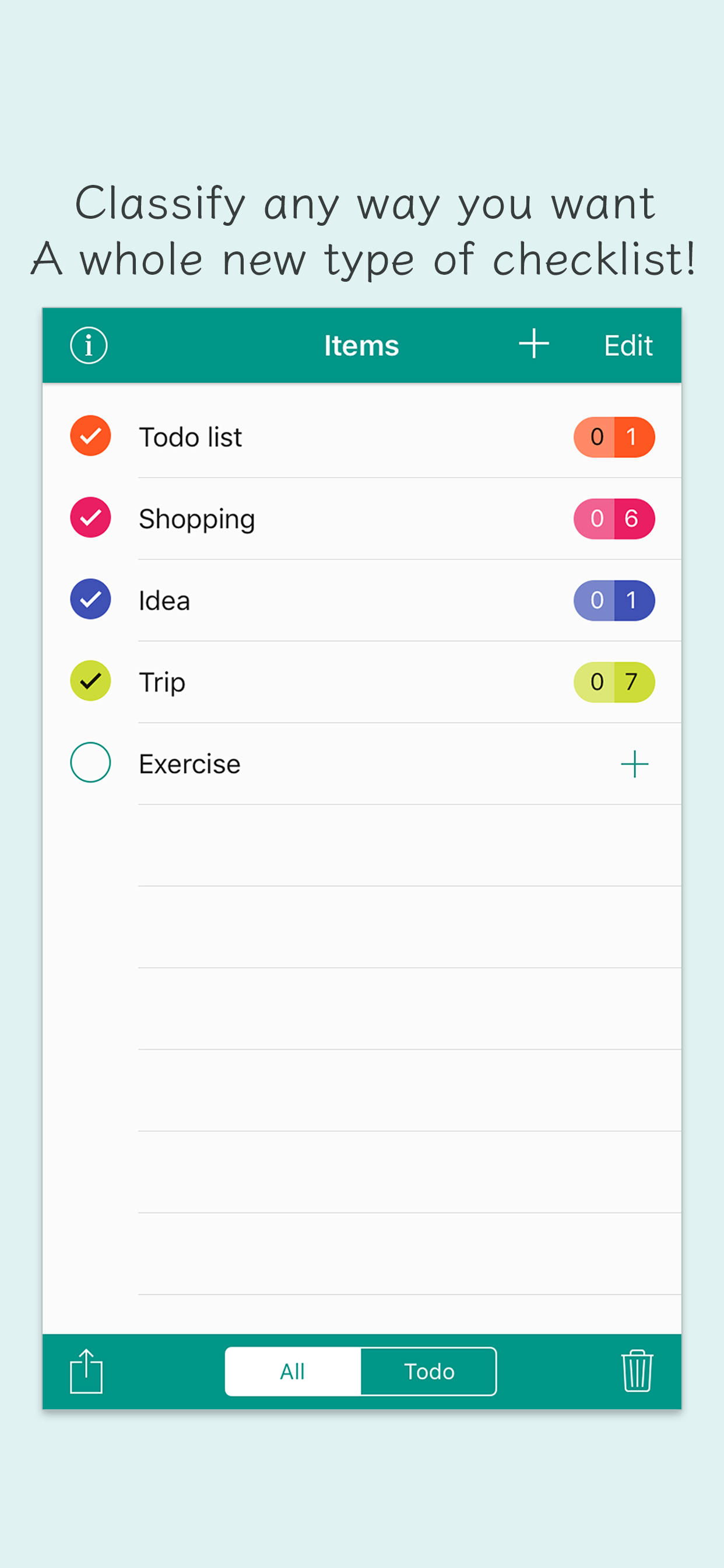Tap the plus icon to add item
Image resolution: width=724 pixels, height=1568 pixels.
[533, 344]
